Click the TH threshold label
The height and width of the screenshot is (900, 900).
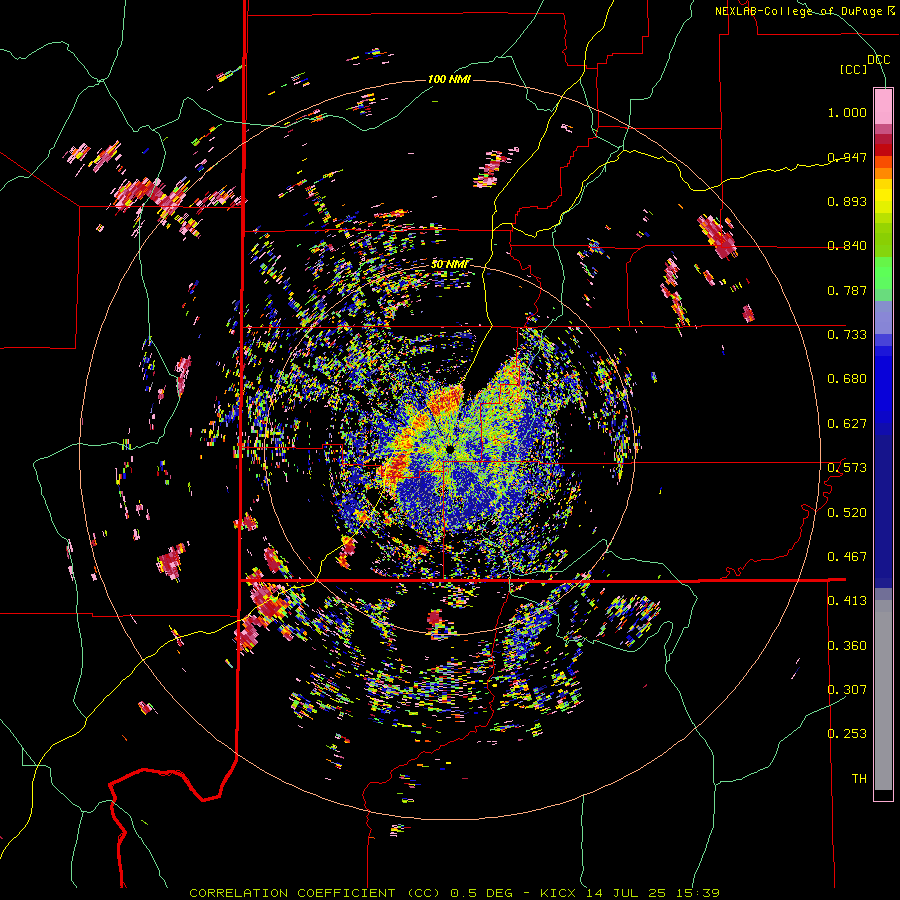(x=859, y=779)
